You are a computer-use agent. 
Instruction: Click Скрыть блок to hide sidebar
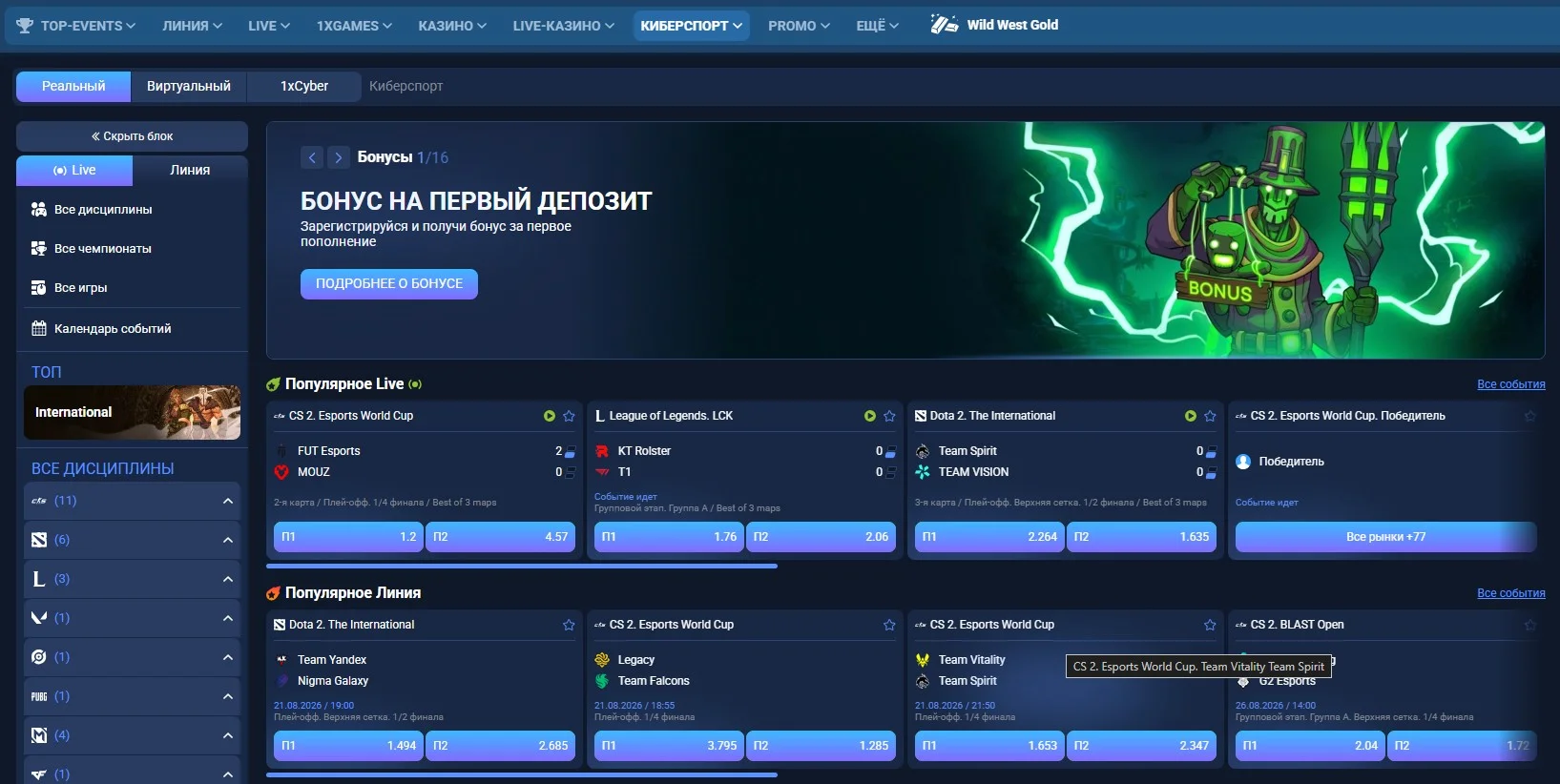click(132, 136)
